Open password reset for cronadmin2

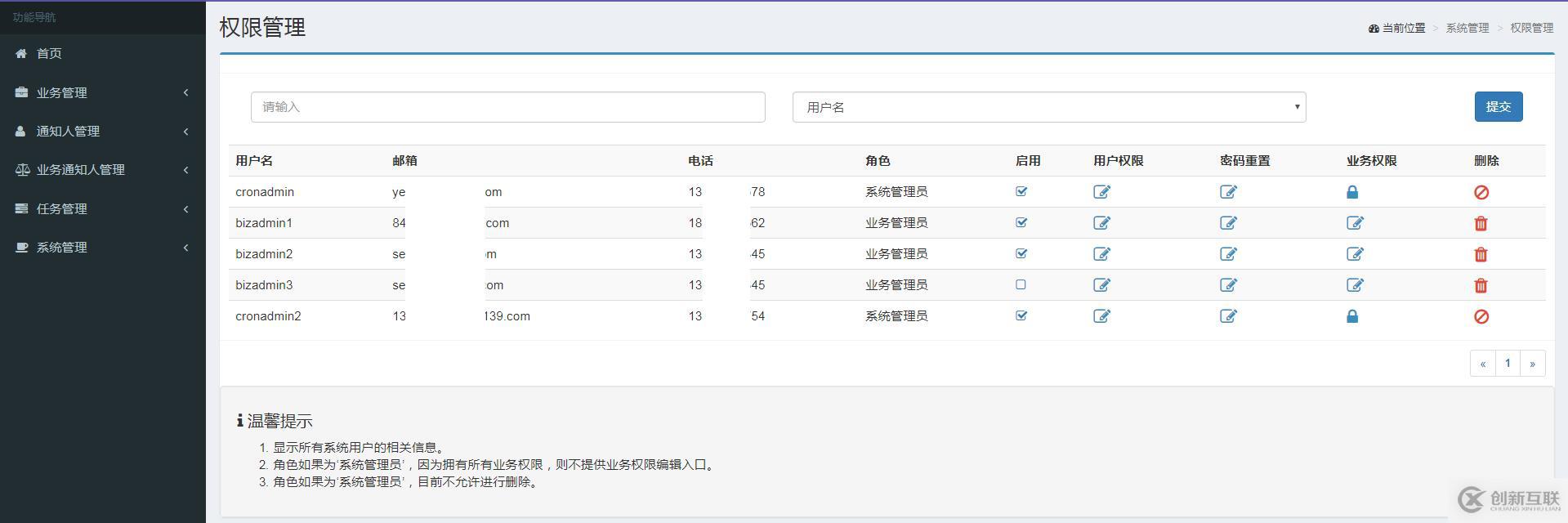pos(1228,316)
